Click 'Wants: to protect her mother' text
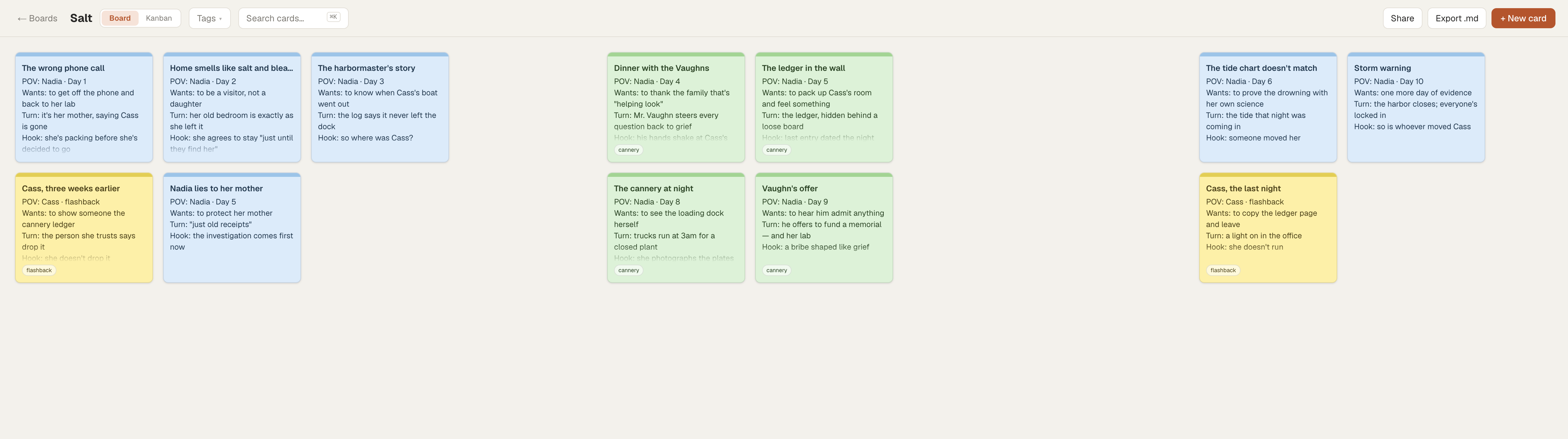 [221, 214]
